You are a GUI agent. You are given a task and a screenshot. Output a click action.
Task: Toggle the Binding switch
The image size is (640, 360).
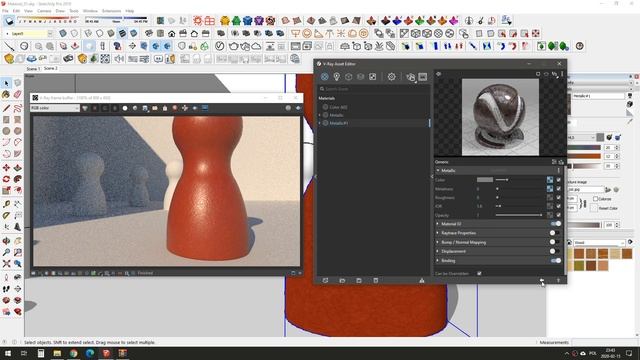point(555,260)
